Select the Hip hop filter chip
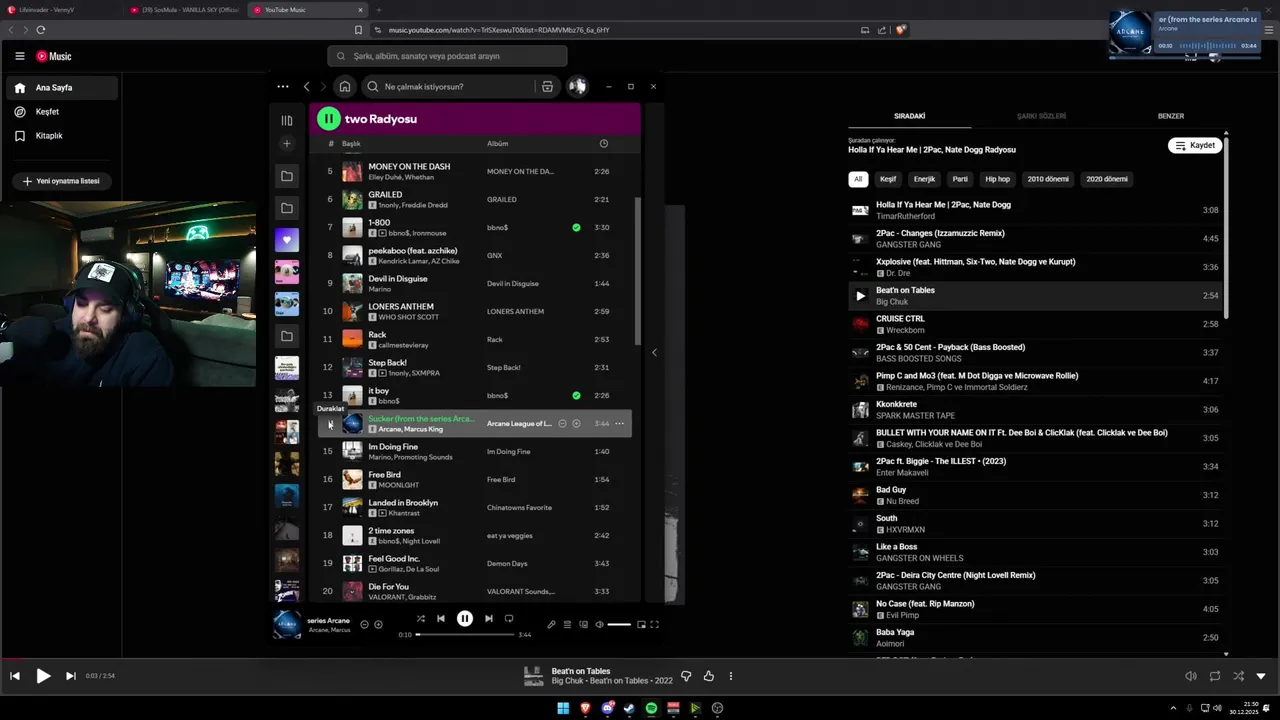 coord(998,179)
